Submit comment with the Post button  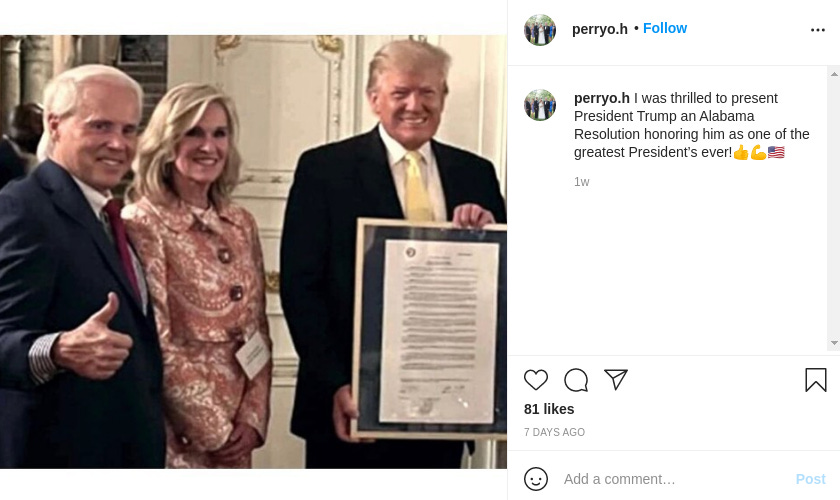(x=811, y=479)
